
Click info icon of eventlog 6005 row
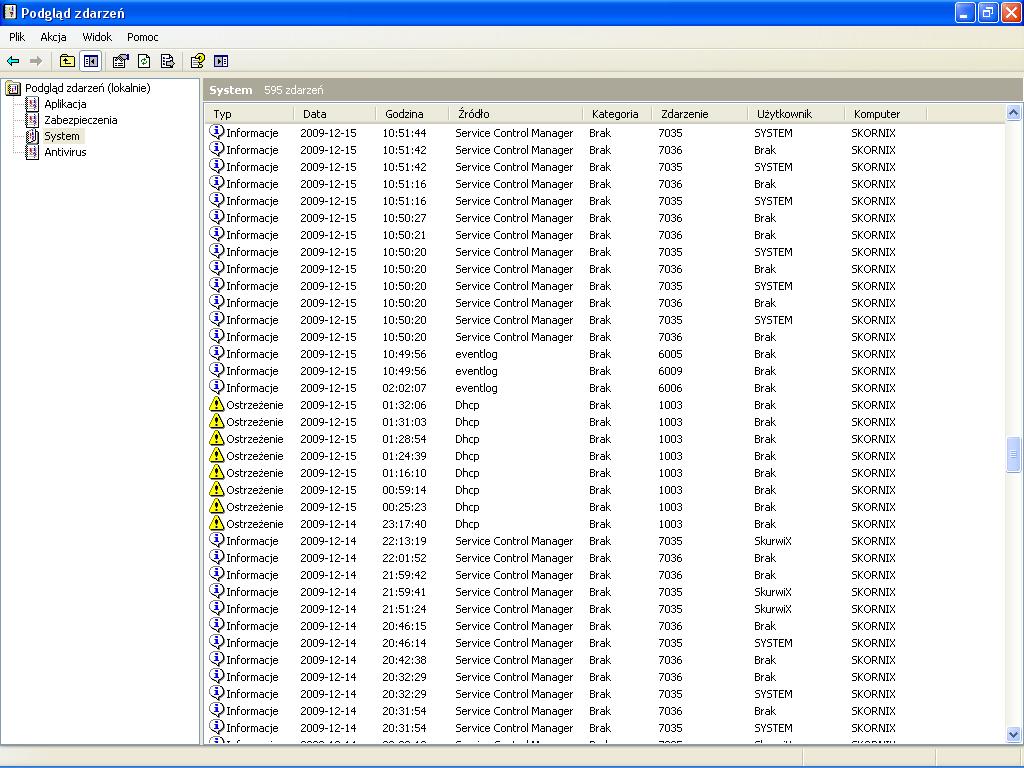(216, 353)
